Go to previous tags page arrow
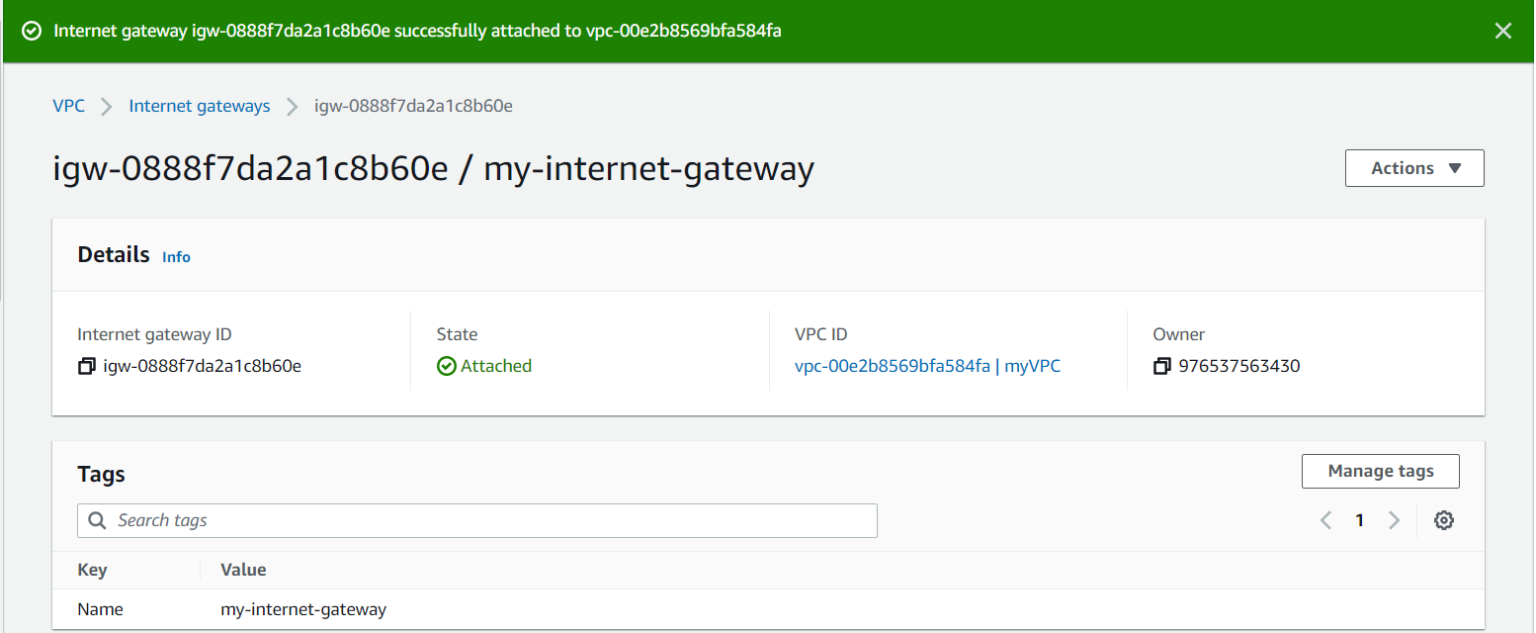The image size is (1536, 633). (x=1326, y=520)
